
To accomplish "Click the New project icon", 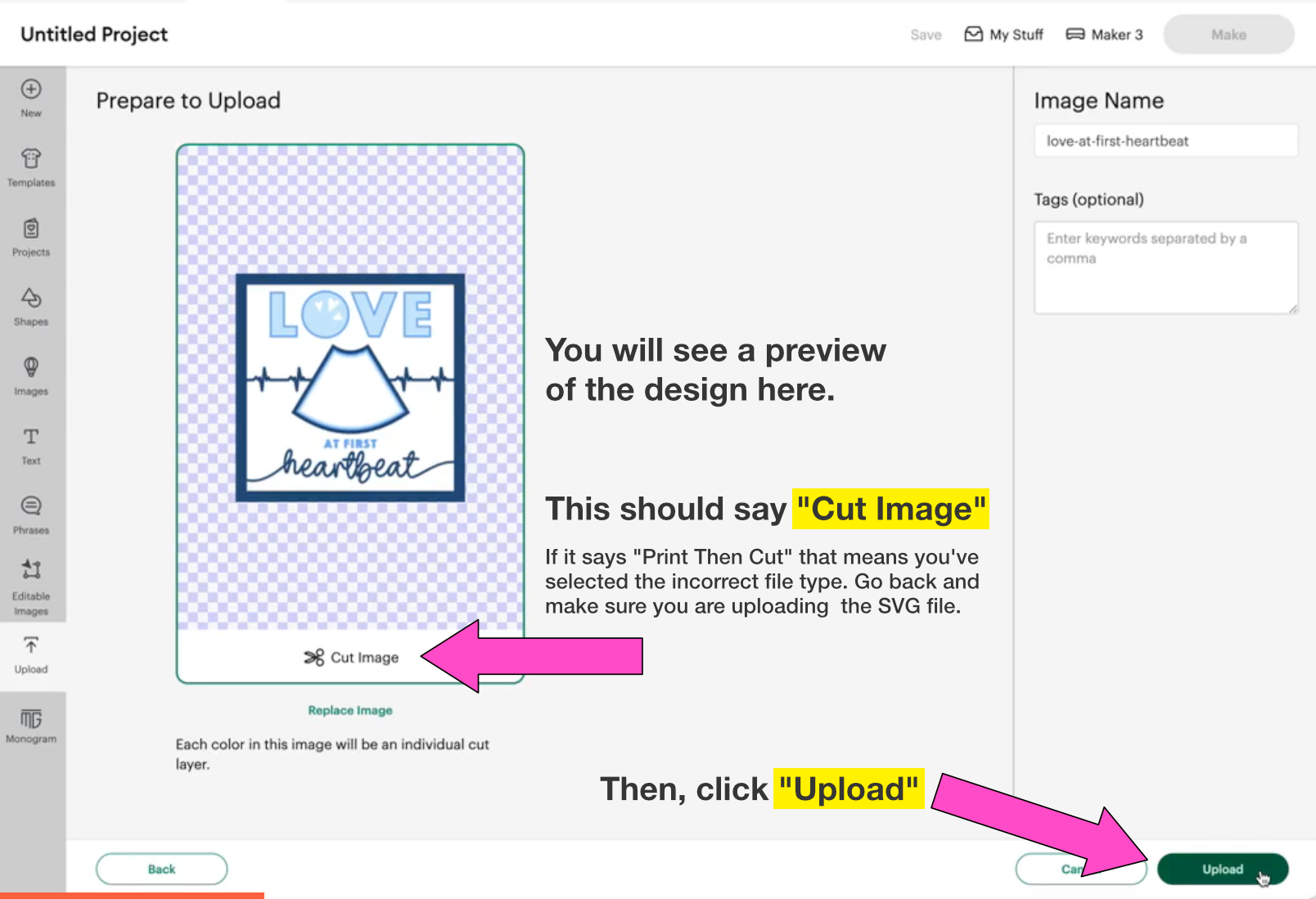I will click(x=31, y=97).
